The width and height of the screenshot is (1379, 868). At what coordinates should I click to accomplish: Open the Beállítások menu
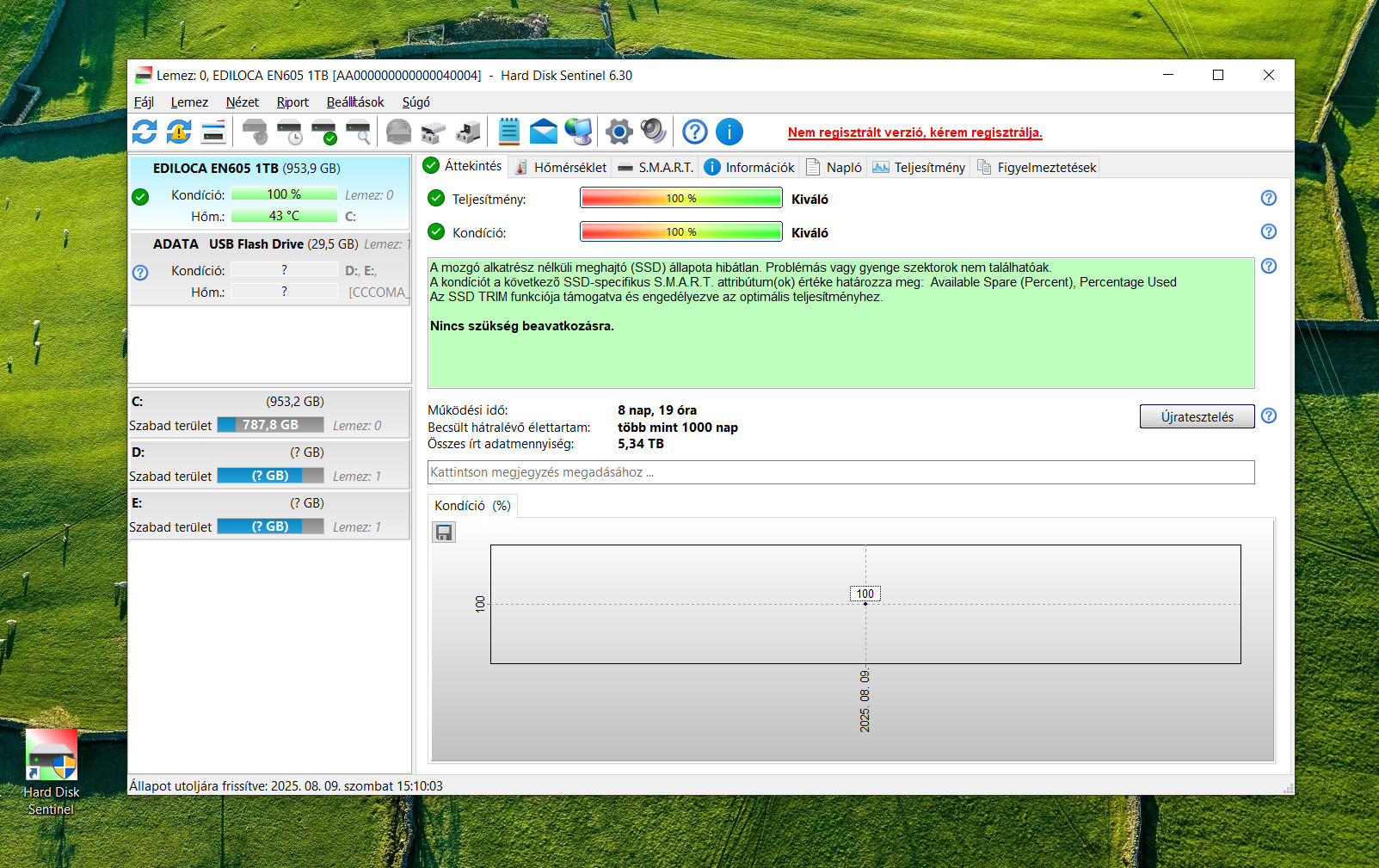coord(355,102)
